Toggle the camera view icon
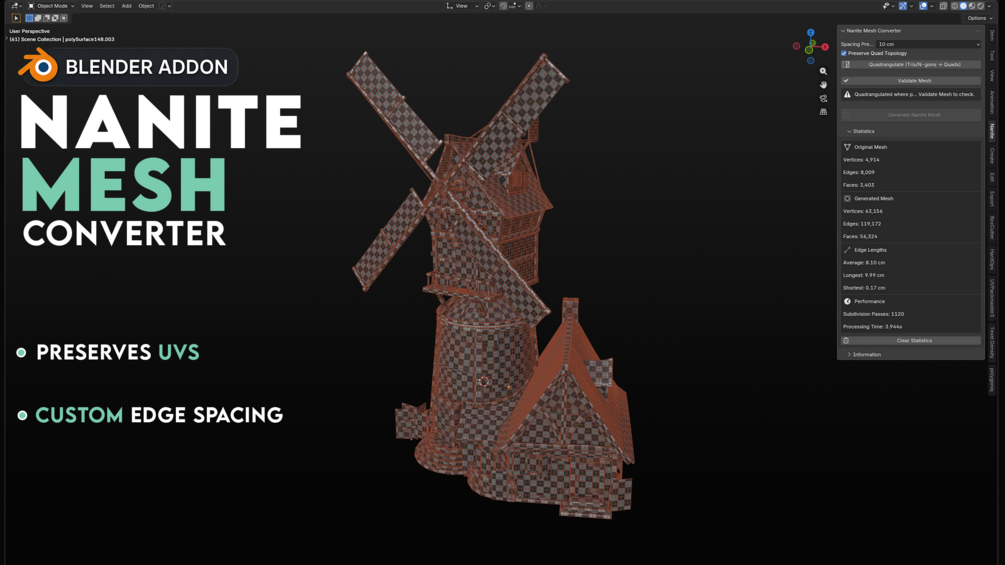Viewport: 1005px width, 565px height. pyautogui.click(x=824, y=98)
